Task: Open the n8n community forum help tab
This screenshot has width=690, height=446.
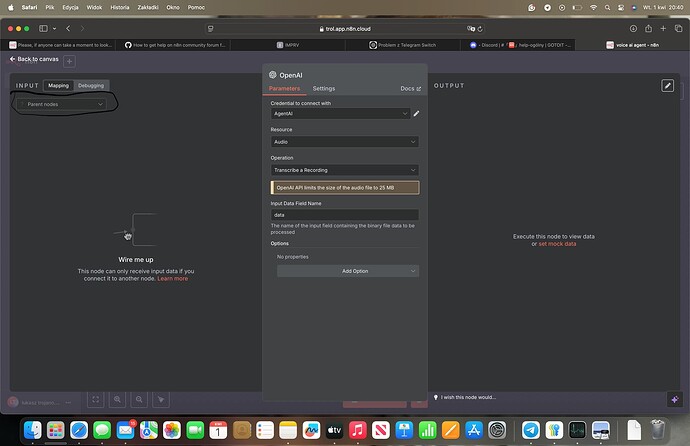Action: [173, 45]
